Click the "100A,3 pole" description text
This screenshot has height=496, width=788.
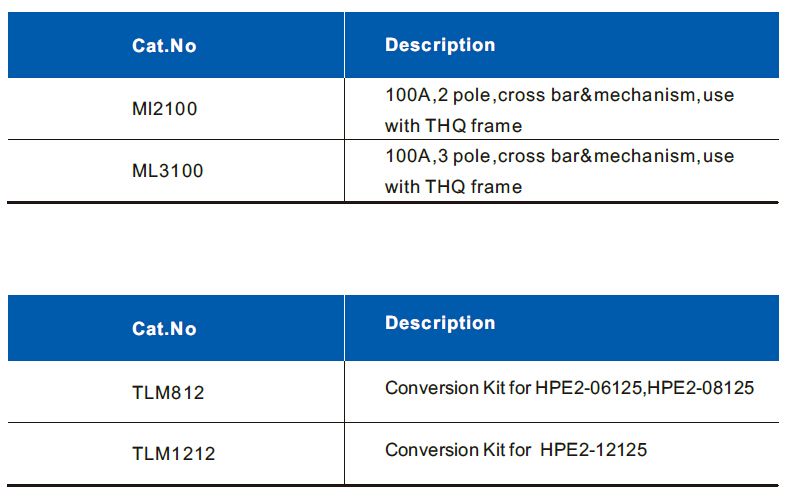(x=437, y=157)
